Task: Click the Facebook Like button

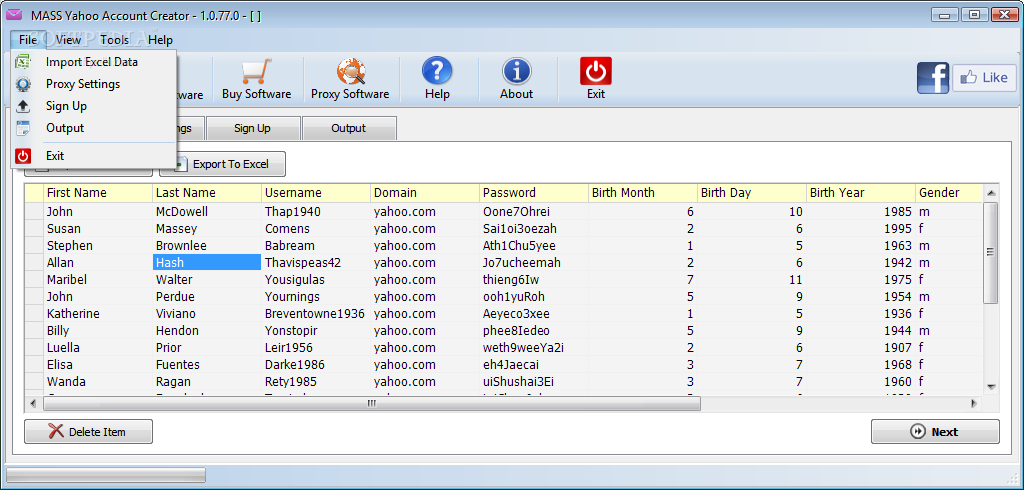Action: pos(985,78)
